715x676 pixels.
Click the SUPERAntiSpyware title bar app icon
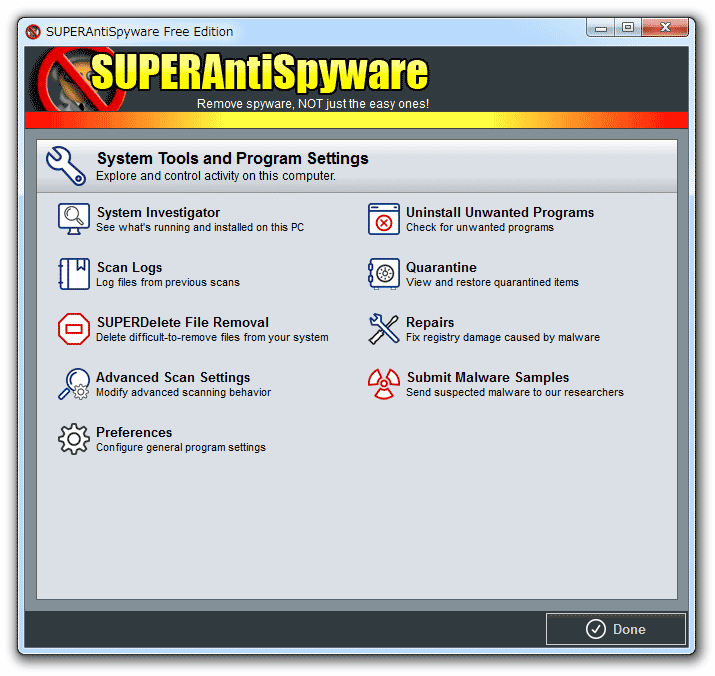coord(33,31)
